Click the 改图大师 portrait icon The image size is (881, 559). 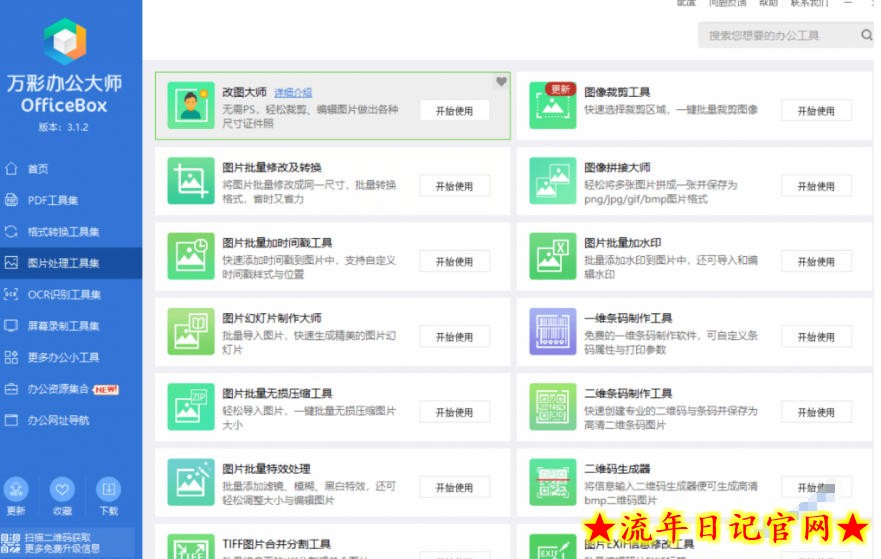(x=190, y=105)
